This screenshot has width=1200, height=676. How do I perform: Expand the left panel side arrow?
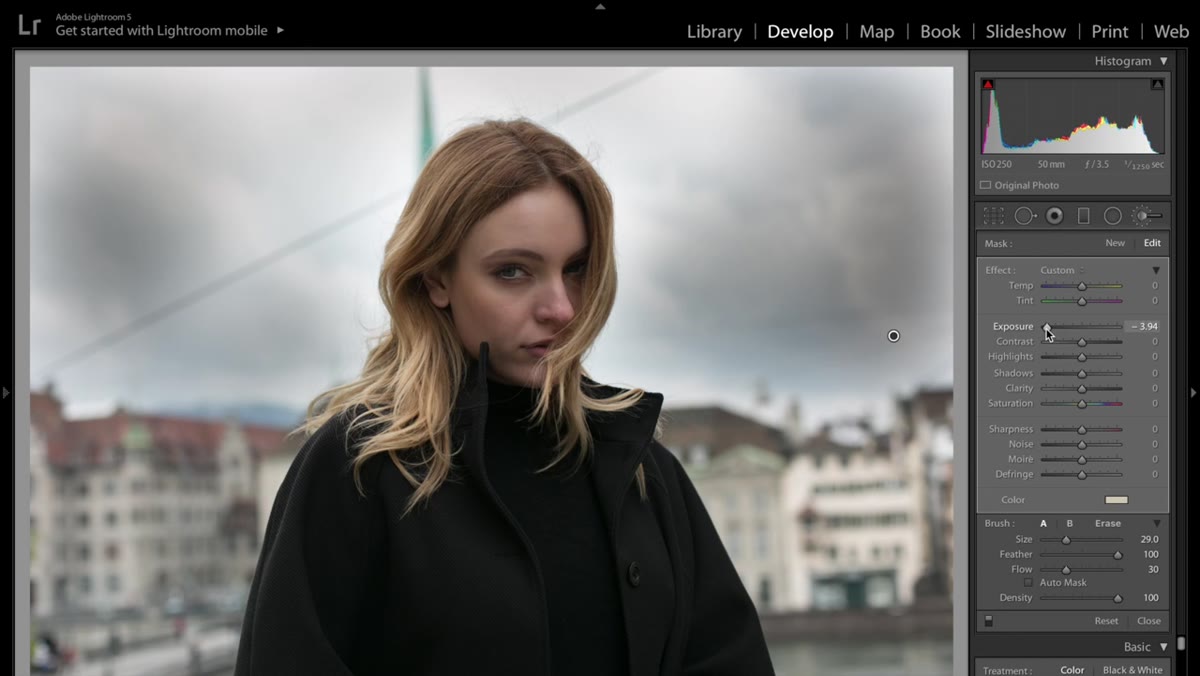pyautogui.click(x=5, y=393)
